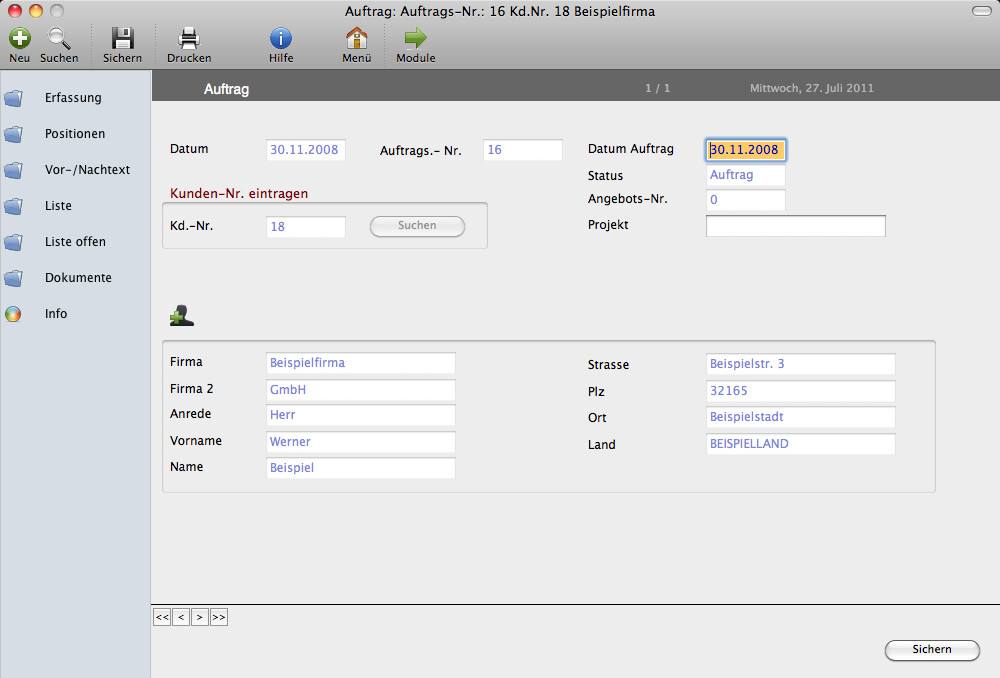Image resolution: width=1000 pixels, height=678 pixels.
Task: Click the Sichern floppy disk icon
Action: [x=122, y=39]
